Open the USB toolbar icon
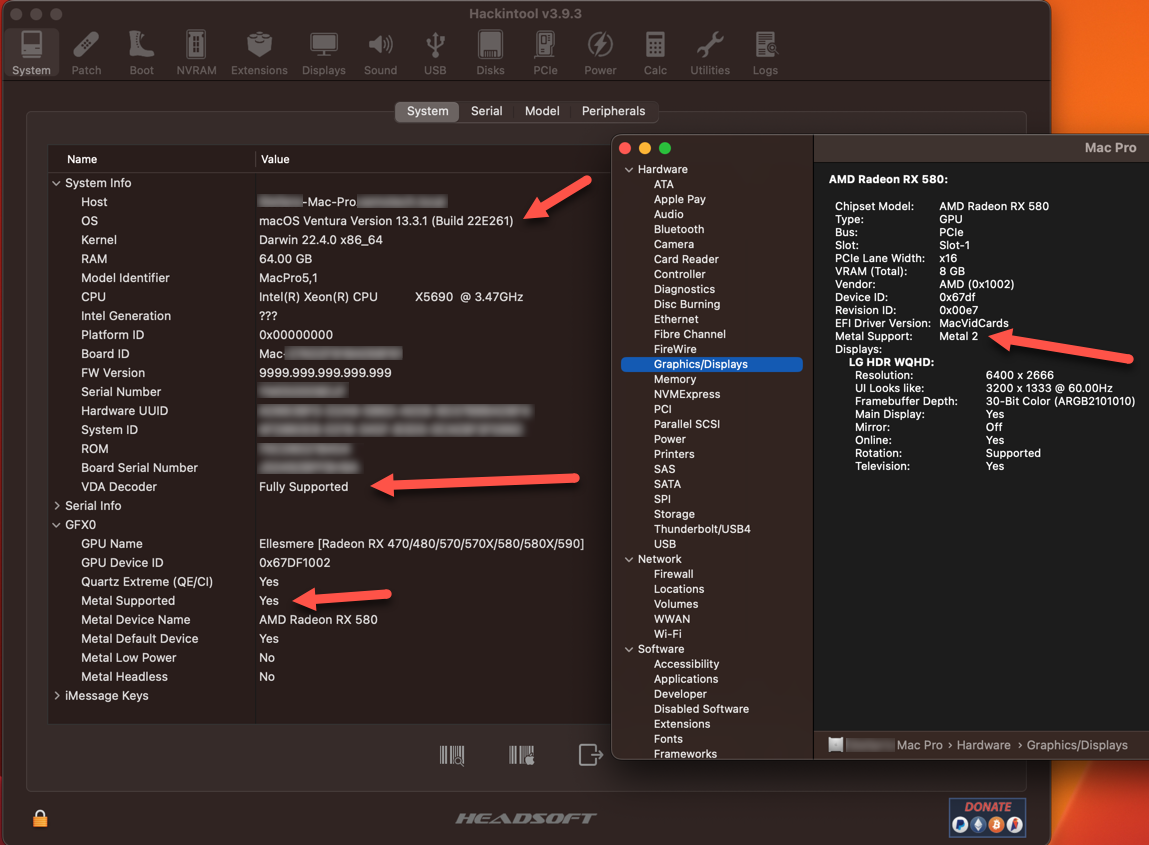This screenshot has height=845, width=1149. (435, 53)
